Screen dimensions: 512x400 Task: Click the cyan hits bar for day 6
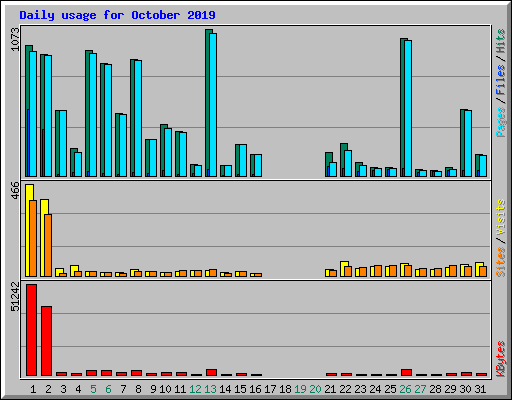point(108,120)
